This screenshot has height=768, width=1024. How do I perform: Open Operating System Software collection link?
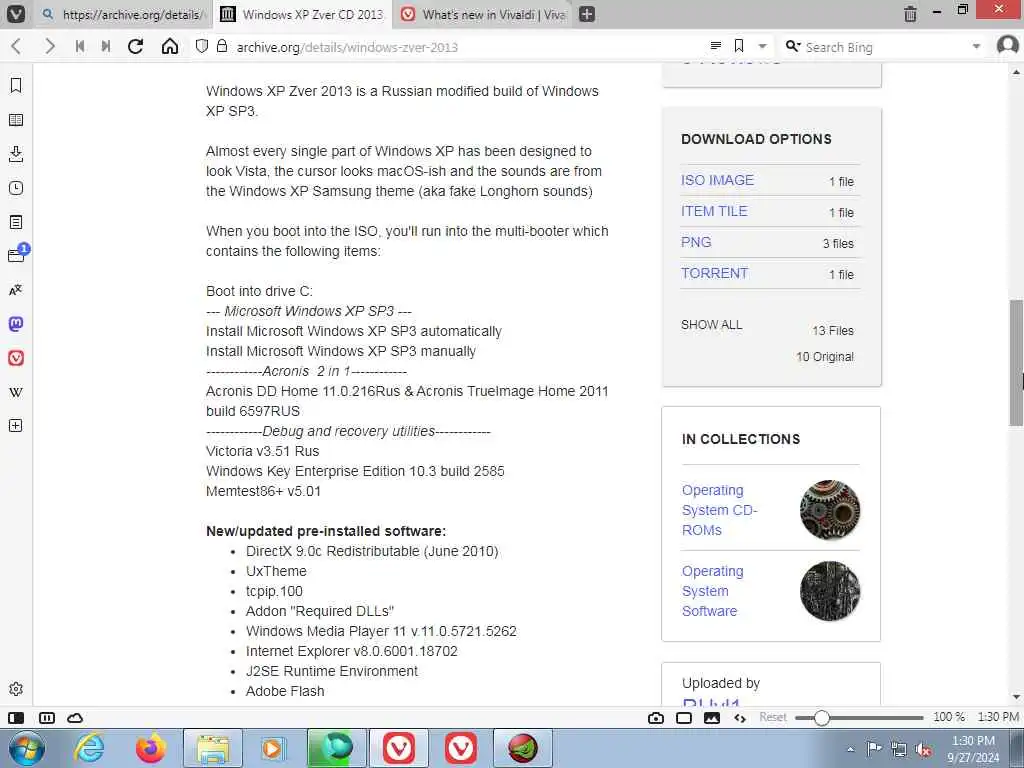(712, 591)
